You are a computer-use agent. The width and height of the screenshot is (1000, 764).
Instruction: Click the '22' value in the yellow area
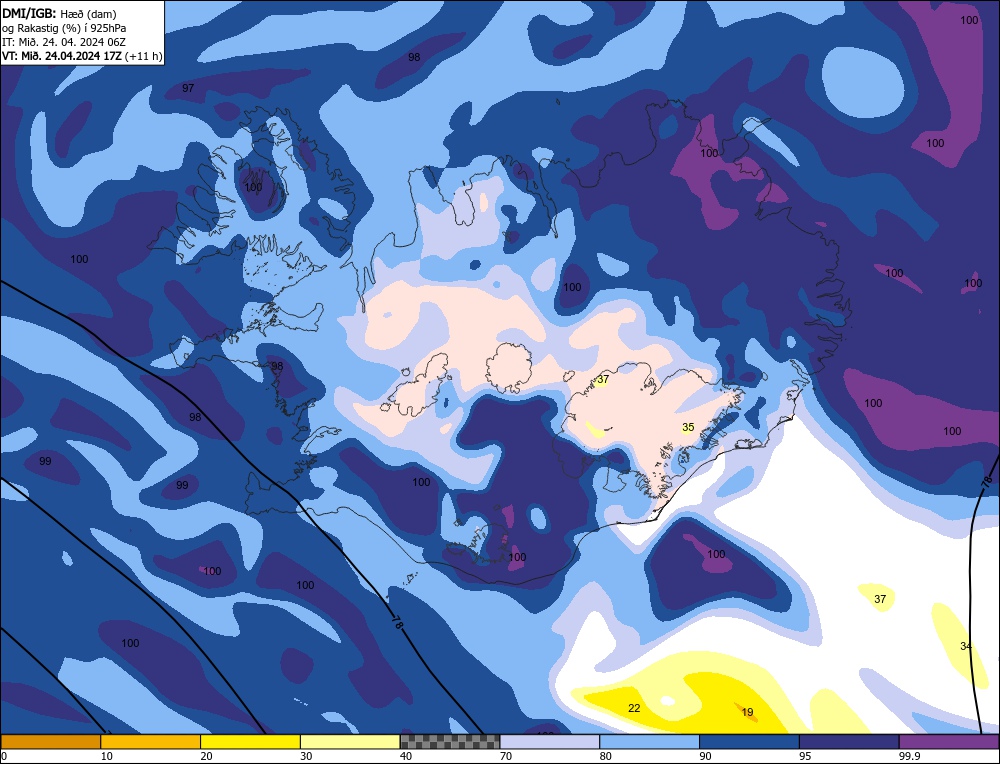(634, 708)
